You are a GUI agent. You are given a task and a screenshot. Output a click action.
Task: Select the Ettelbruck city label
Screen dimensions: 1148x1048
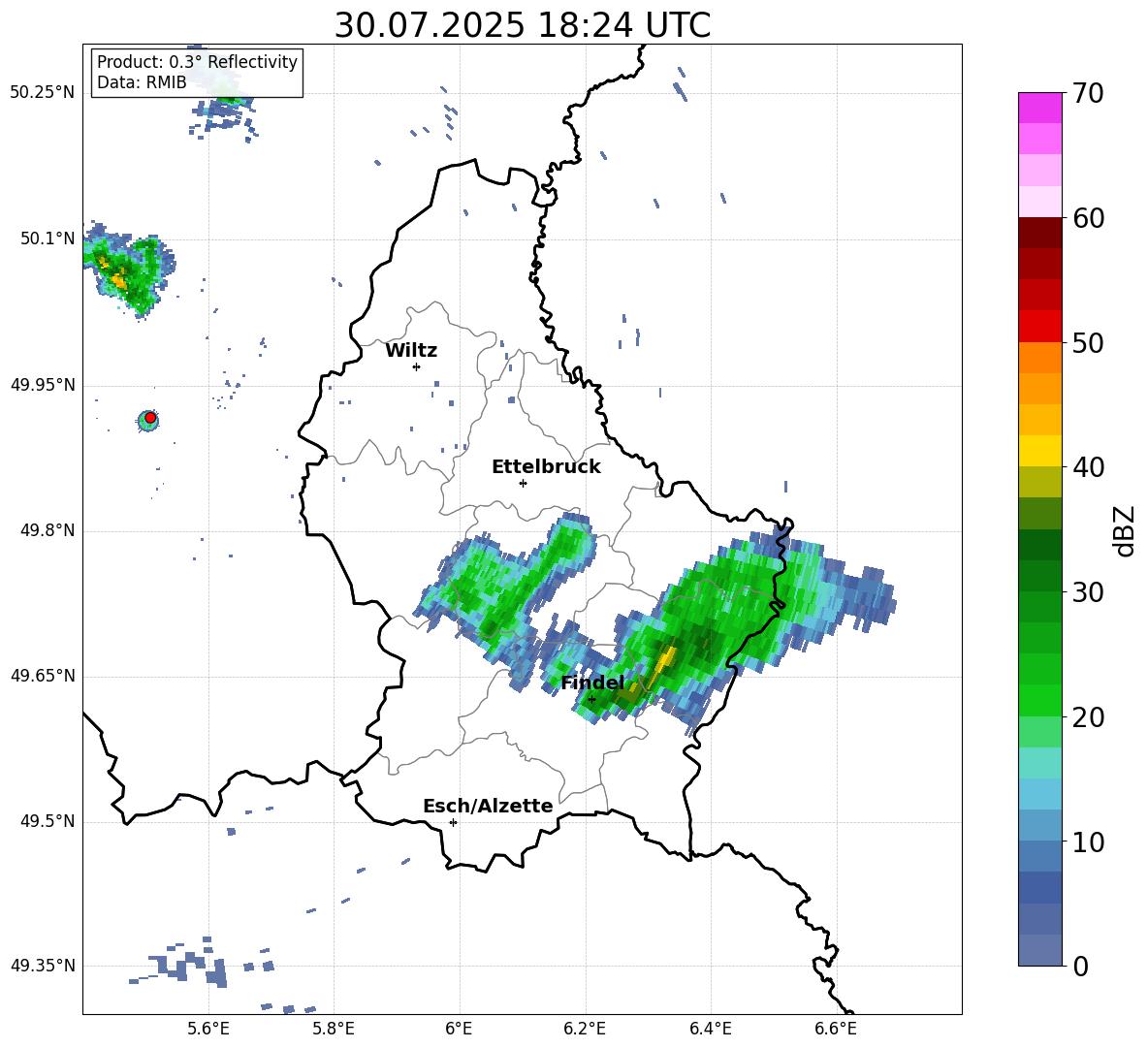[546, 467]
